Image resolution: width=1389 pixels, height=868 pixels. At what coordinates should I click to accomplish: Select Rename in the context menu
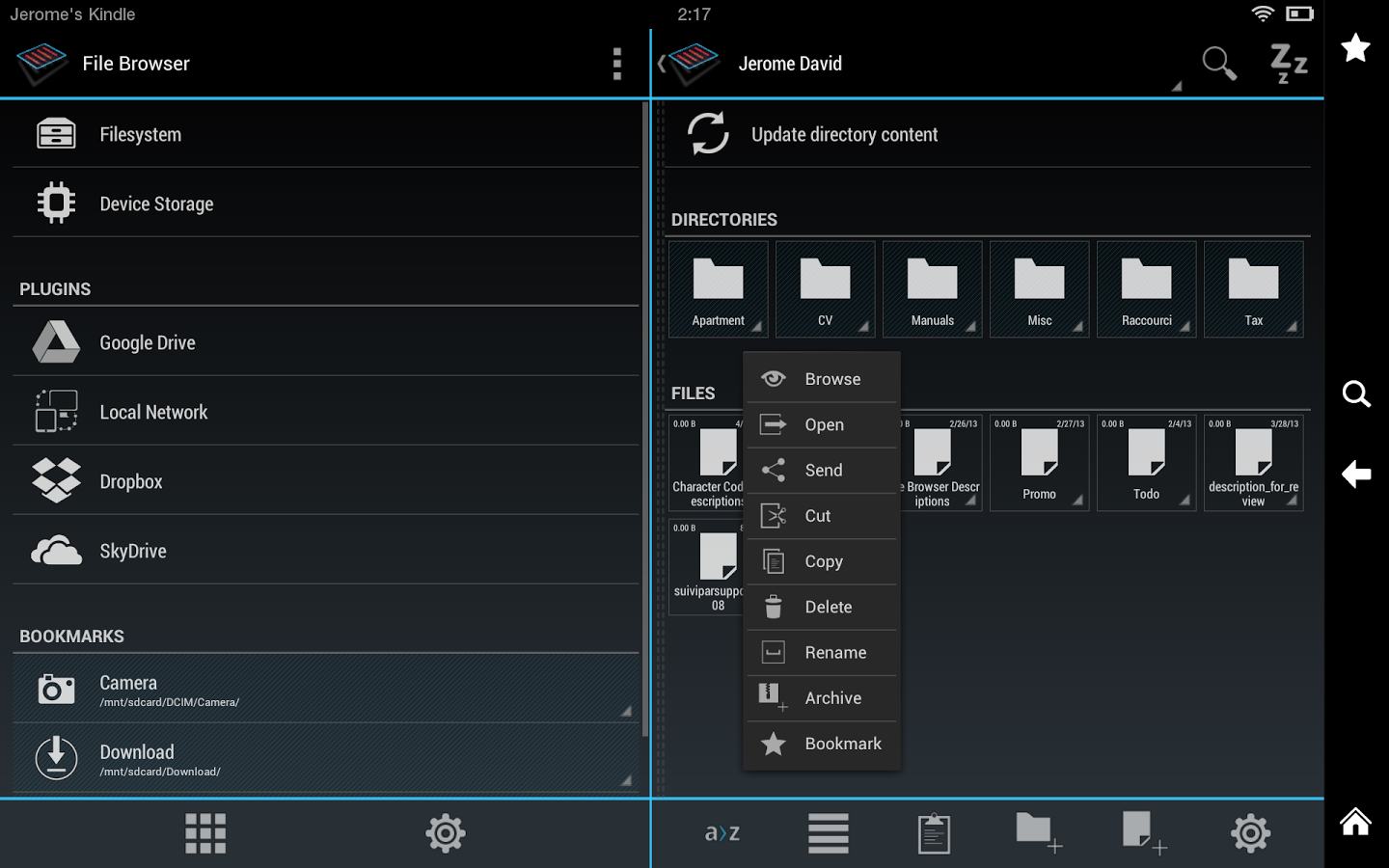click(822, 652)
